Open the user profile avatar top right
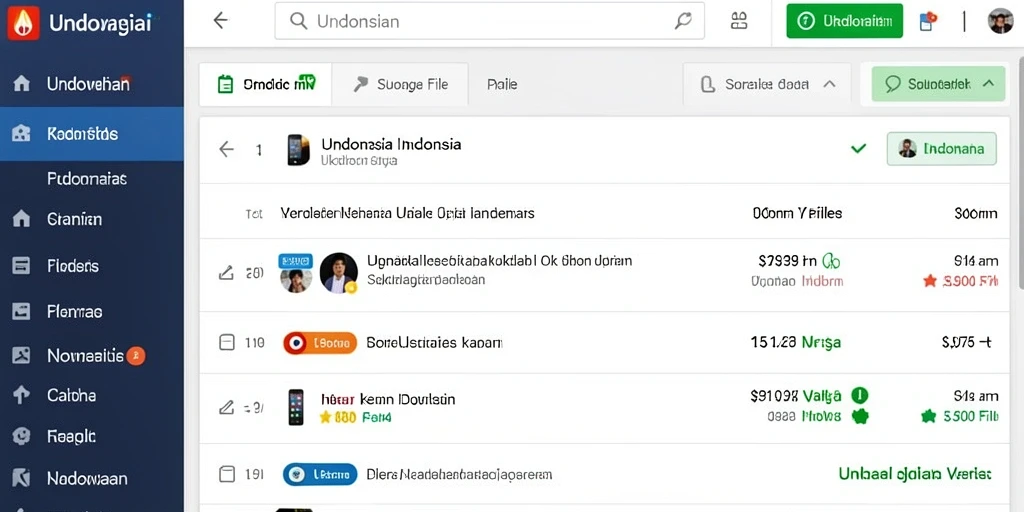Image resolution: width=1024 pixels, height=512 pixels. (x=1000, y=21)
